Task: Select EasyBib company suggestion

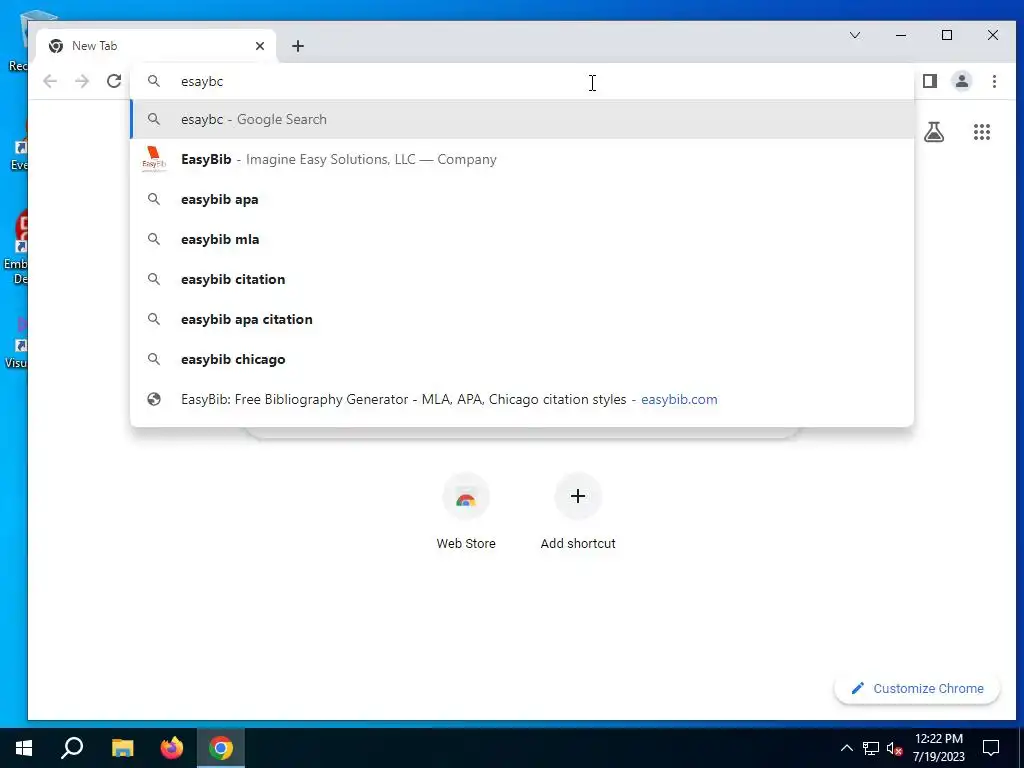Action: click(x=522, y=159)
